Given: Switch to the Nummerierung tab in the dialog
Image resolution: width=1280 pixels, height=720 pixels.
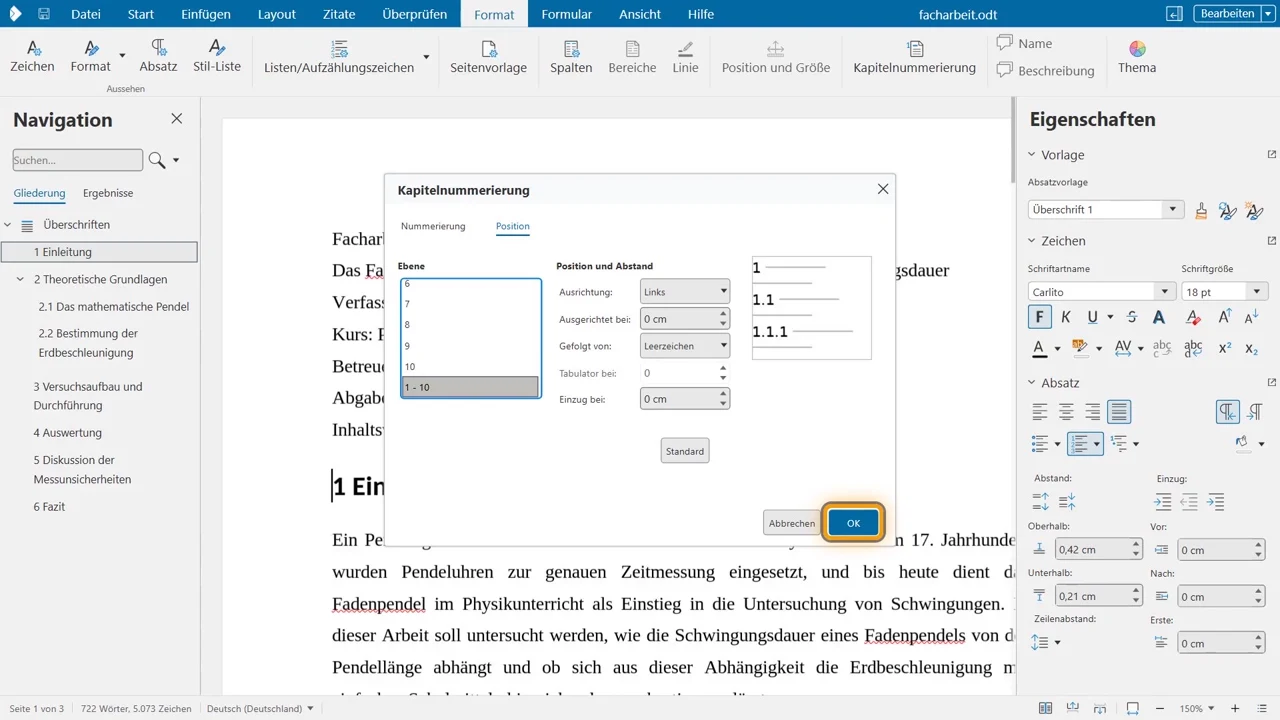Looking at the screenshot, I should [x=433, y=227].
